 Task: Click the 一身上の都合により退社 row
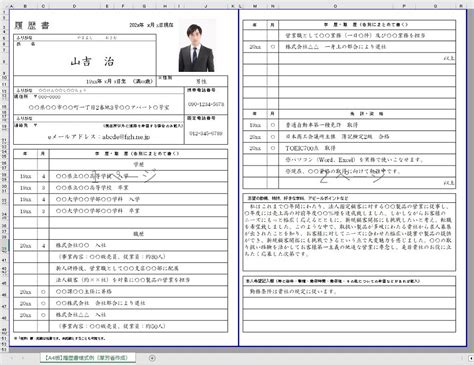tap(367, 47)
